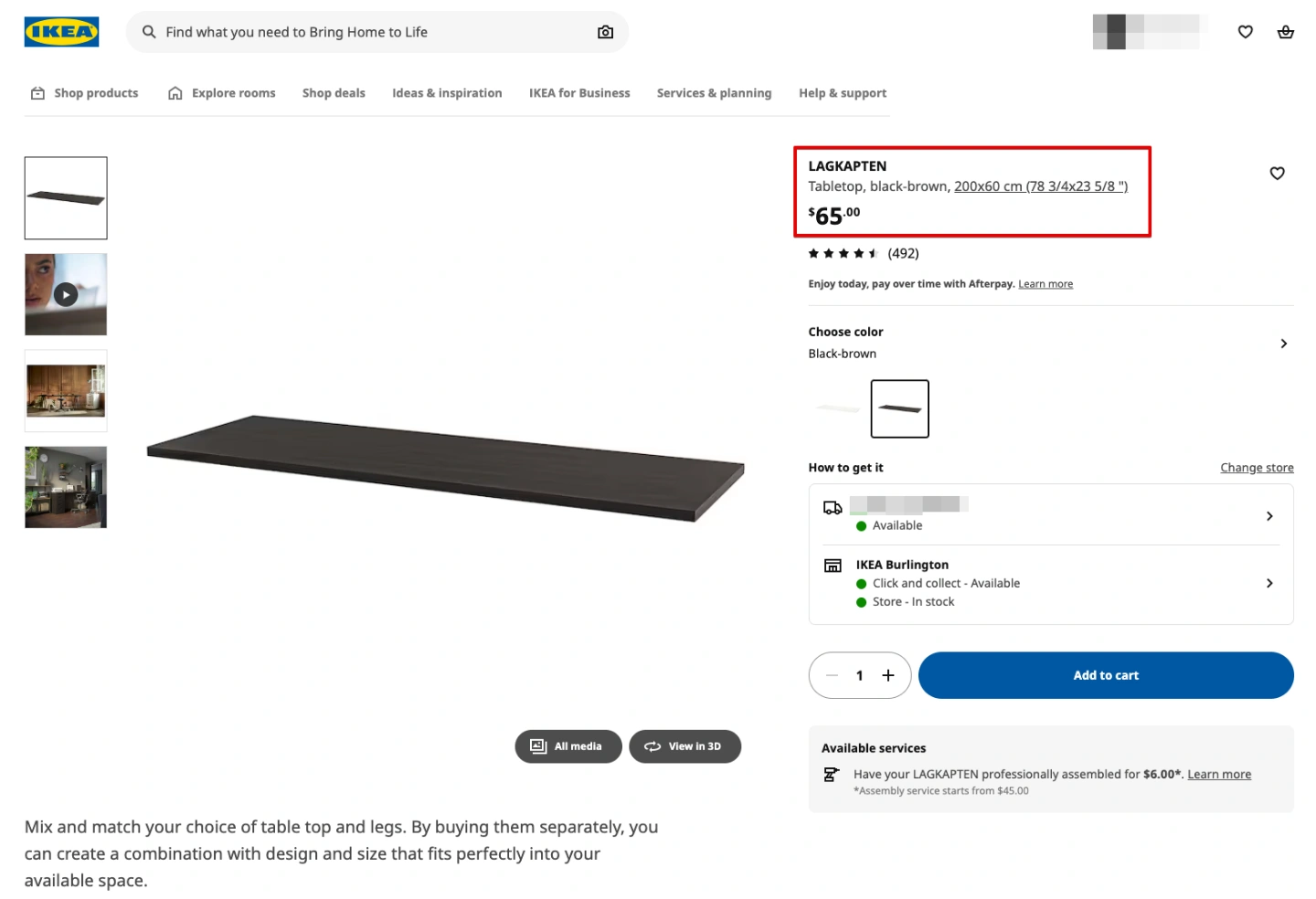This screenshot has height=899, width=1316.
Task: Expand the Choose color options
Action: pos(1283,344)
